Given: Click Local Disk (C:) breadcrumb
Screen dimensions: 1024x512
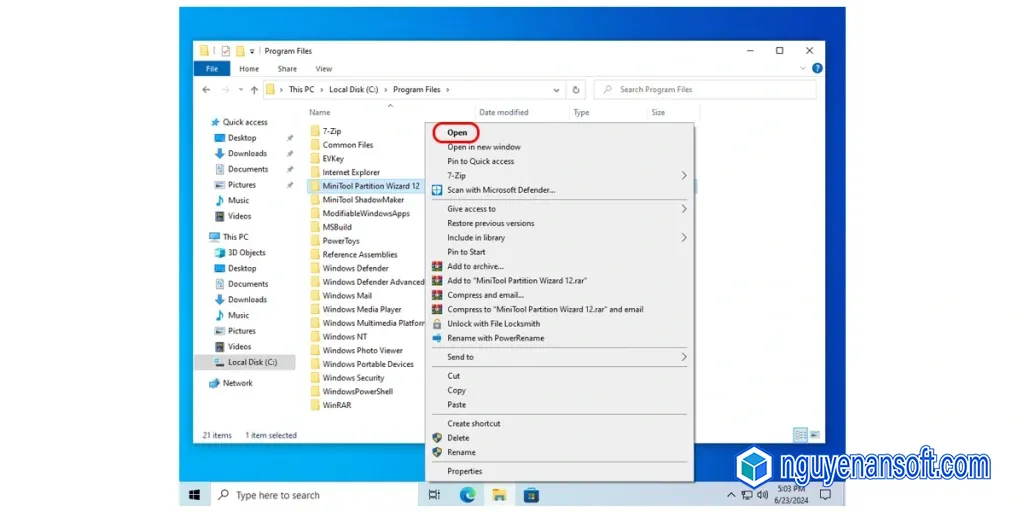Looking at the screenshot, I should click(355, 90).
